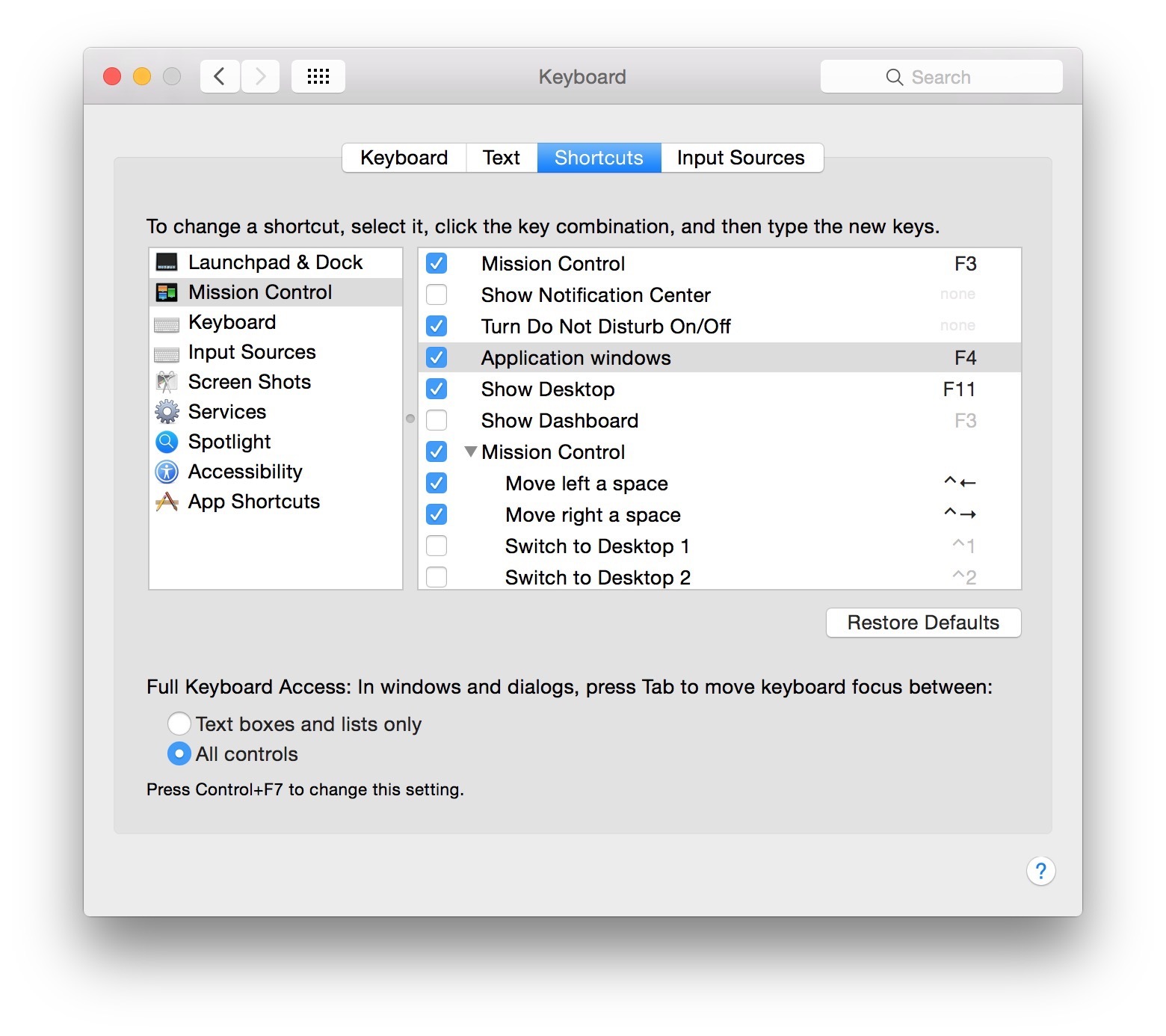Select the Accessibility icon in sidebar

coord(166,472)
